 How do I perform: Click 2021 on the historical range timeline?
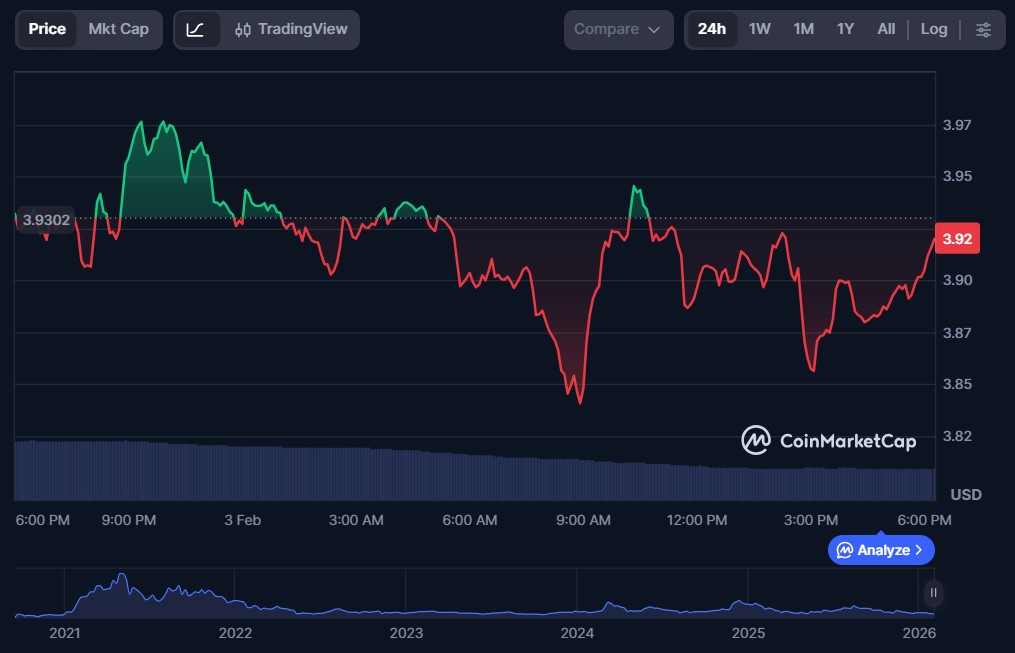(x=65, y=633)
